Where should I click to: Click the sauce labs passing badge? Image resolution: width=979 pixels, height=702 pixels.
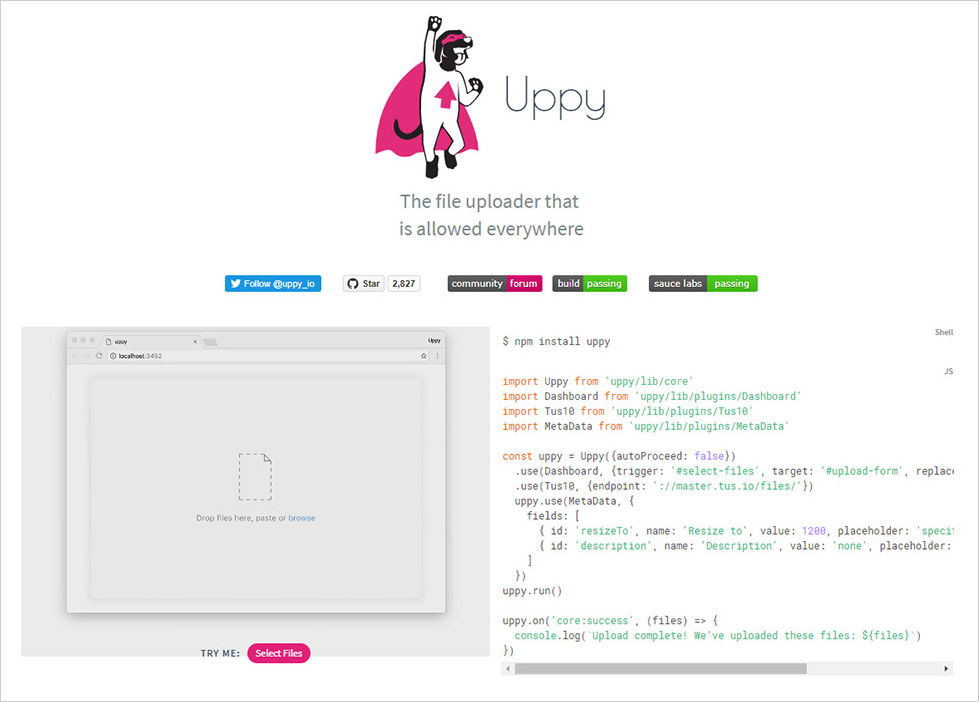(703, 283)
